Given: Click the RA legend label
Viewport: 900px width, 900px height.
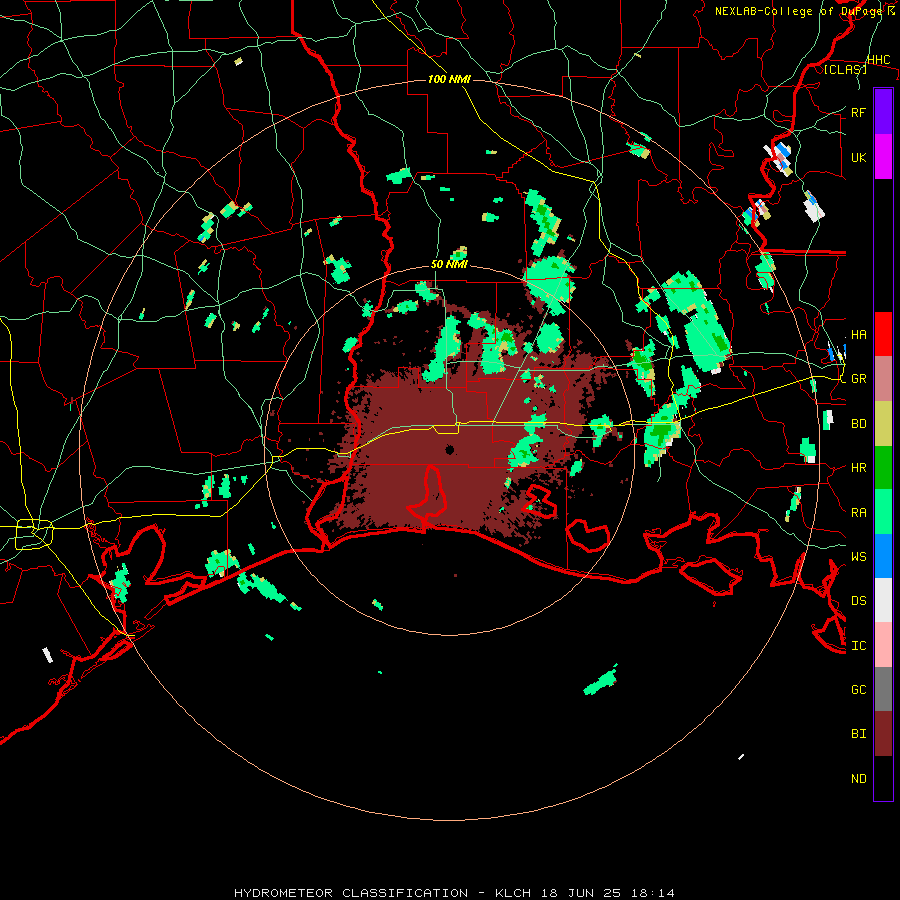Looking at the screenshot, I should click(859, 513).
